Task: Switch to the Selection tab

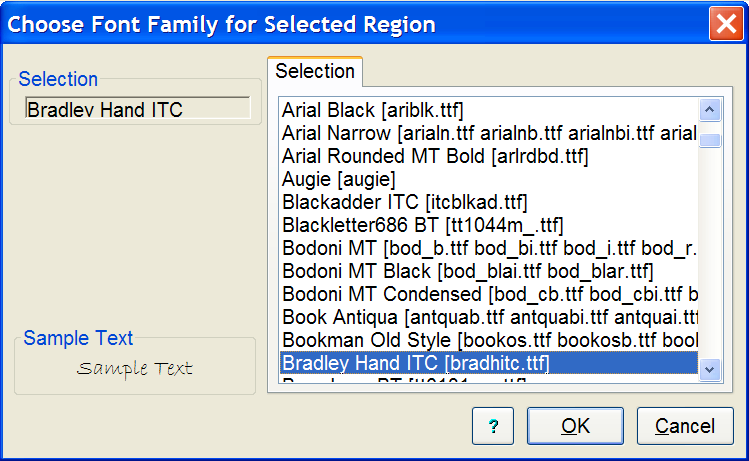Action: pyautogui.click(x=315, y=71)
